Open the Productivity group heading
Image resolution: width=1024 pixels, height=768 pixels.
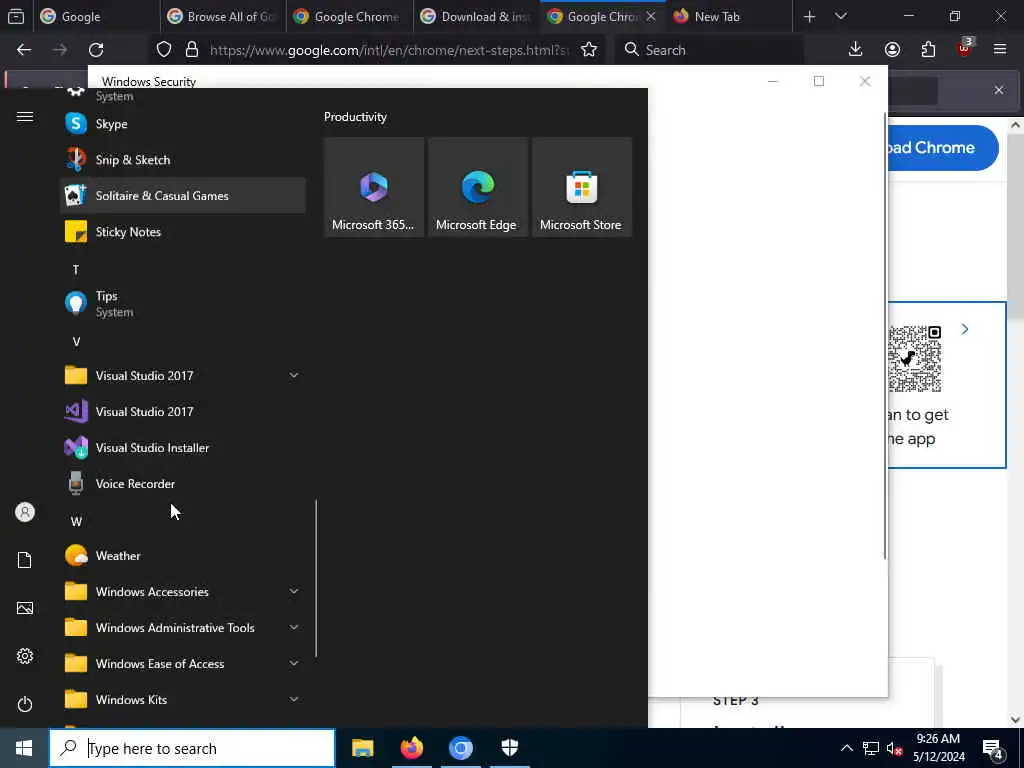pyautogui.click(x=355, y=117)
